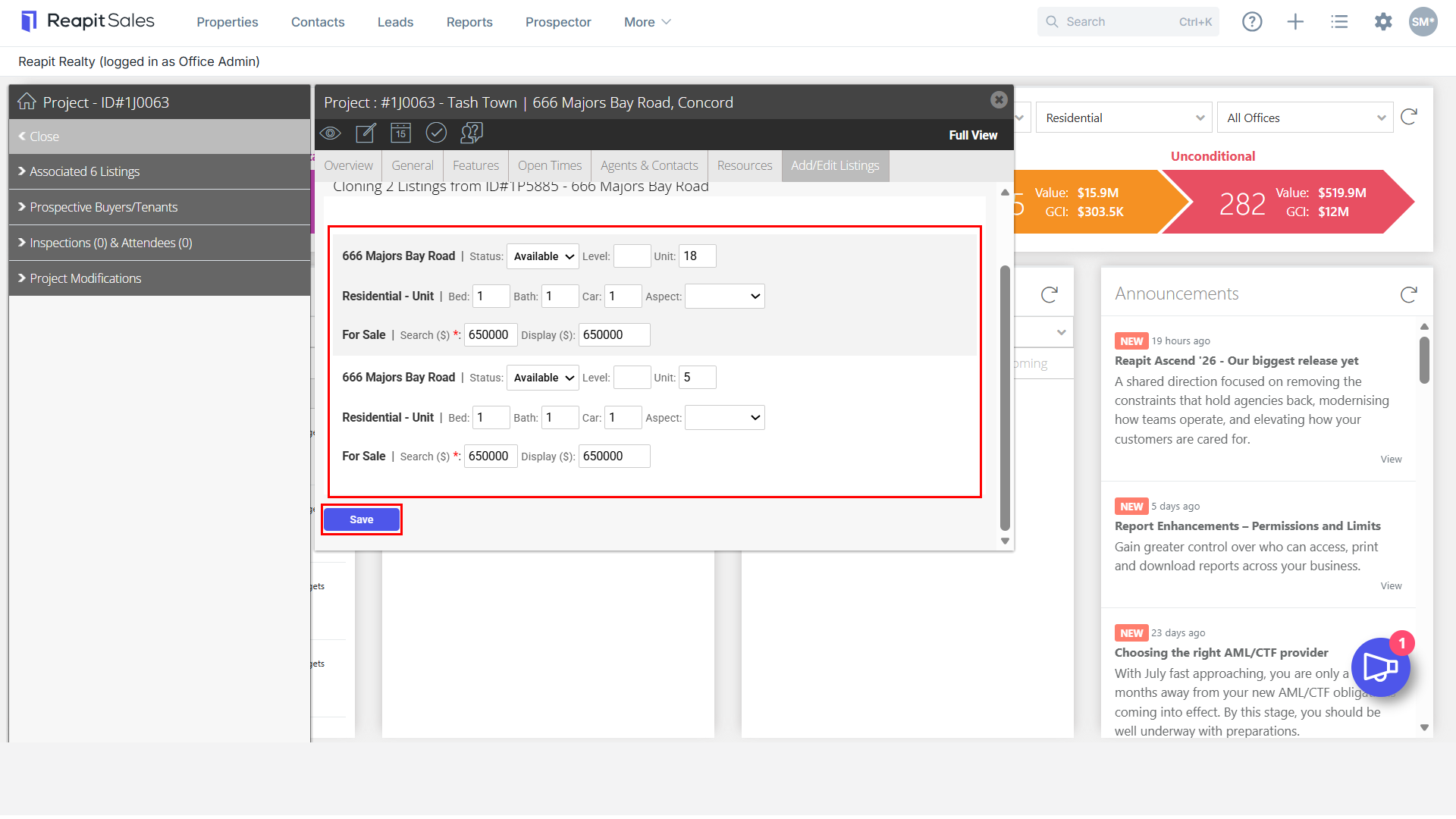Open the All Offices dropdown

[1305, 118]
